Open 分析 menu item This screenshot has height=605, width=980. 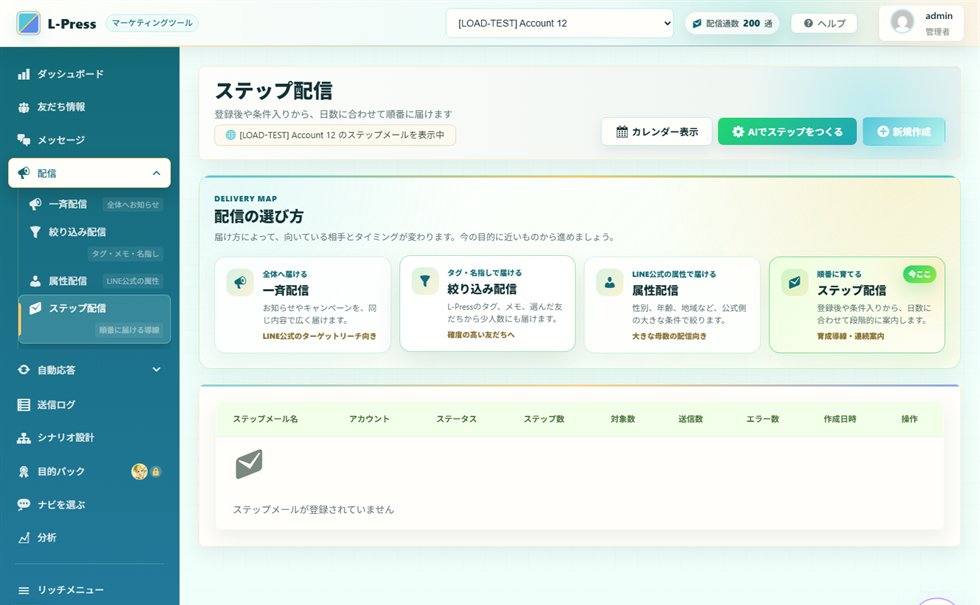click(89, 538)
